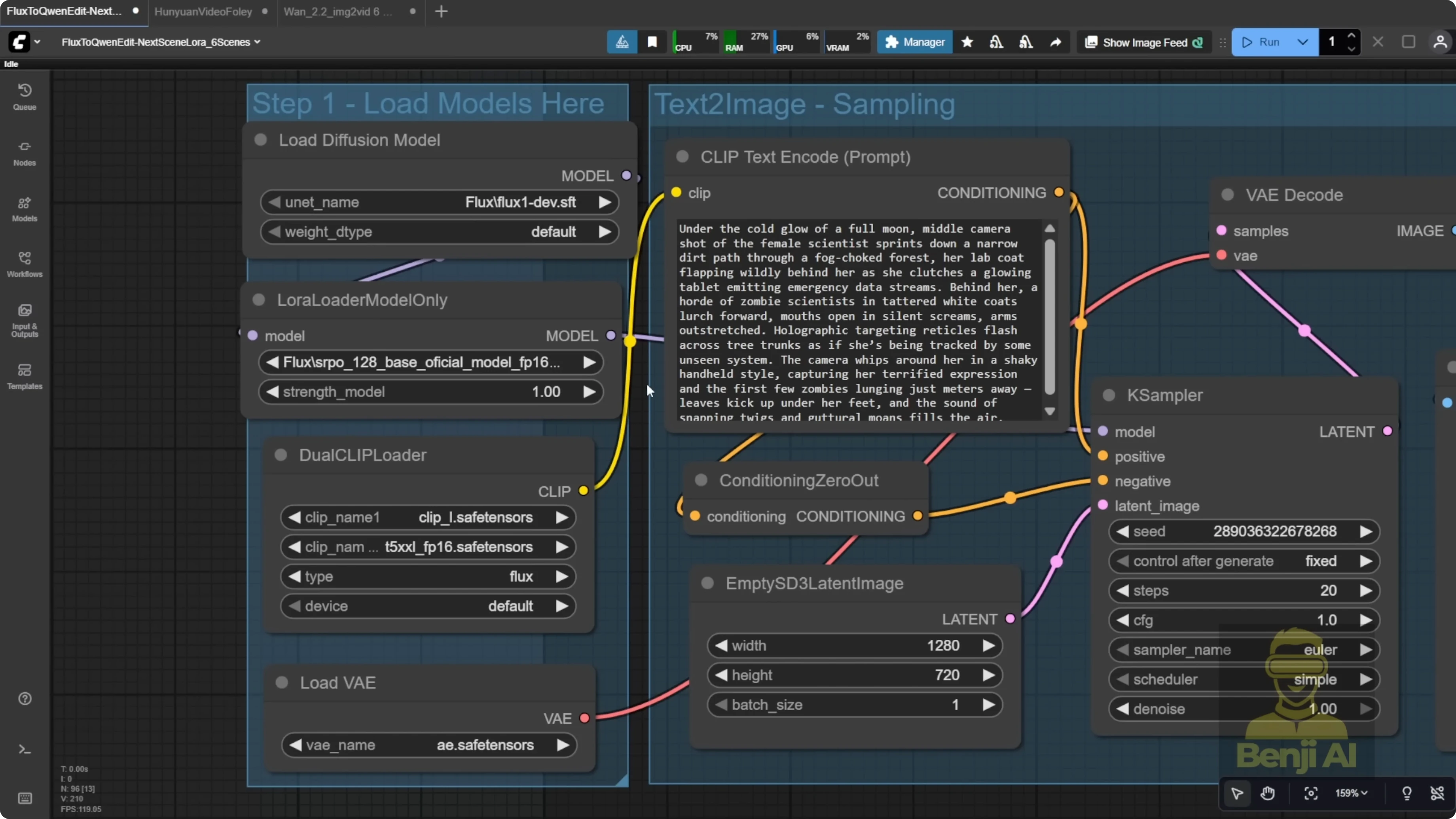The height and width of the screenshot is (819, 1456).
Task: Open the Templates sidebar panel
Action: coord(24,376)
